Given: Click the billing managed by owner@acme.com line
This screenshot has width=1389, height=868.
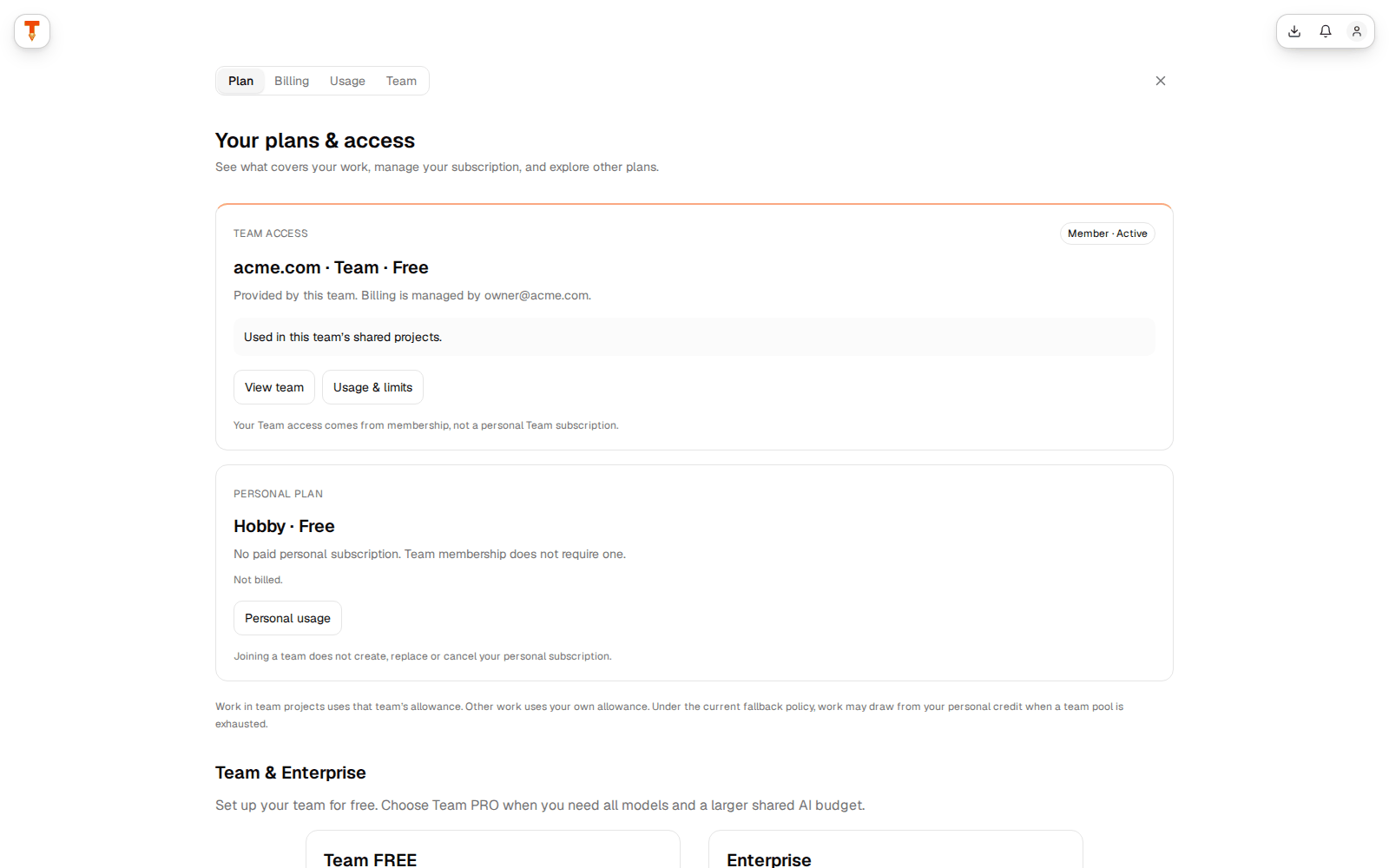Looking at the screenshot, I should (412, 295).
